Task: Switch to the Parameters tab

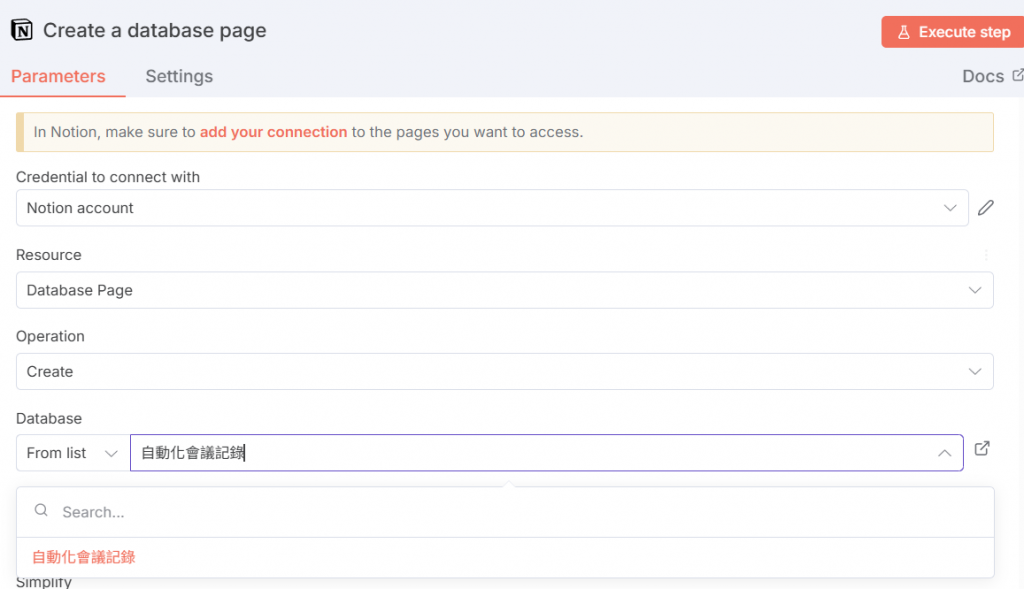Action: [x=58, y=76]
